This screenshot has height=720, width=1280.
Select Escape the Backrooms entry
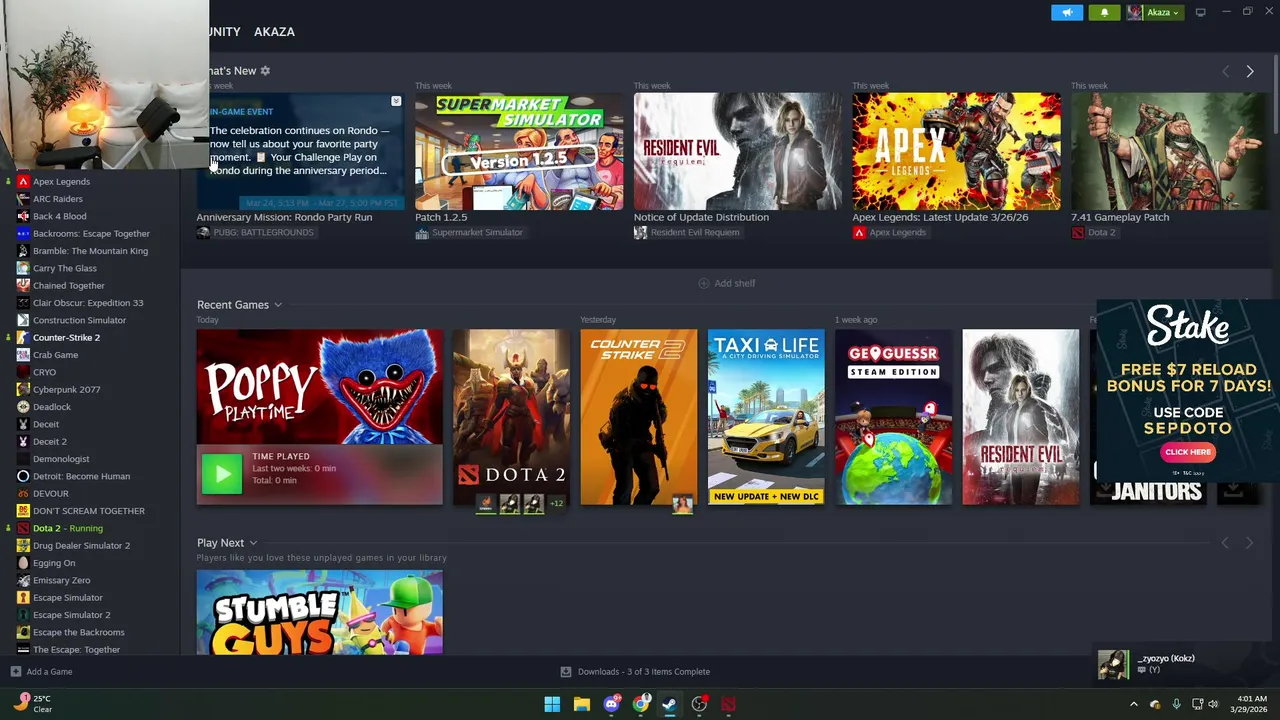click(x=79, y=632)
